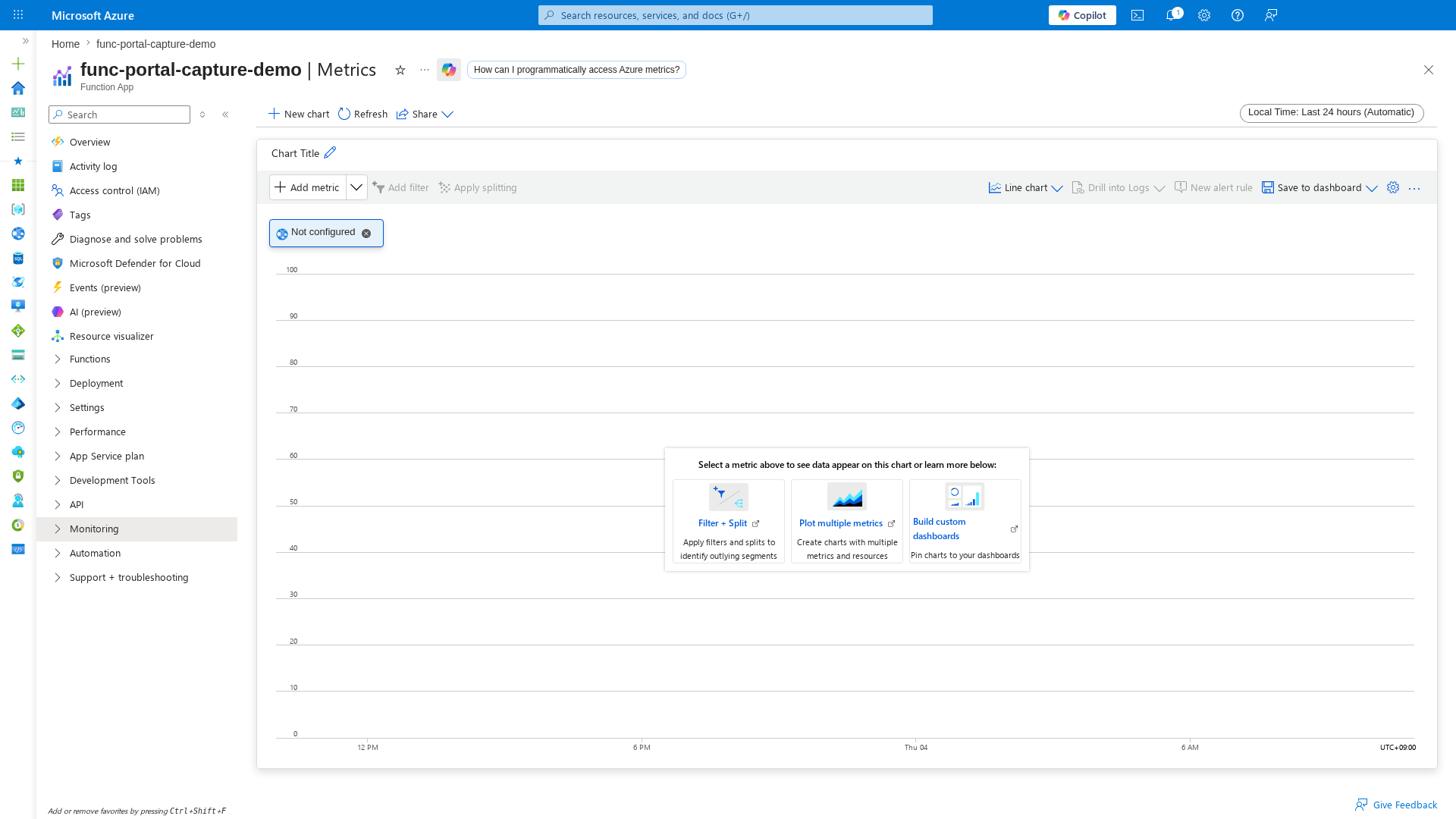Open Cloud Shell from top bar
Screen dimensions: 1456x819
1137,15
